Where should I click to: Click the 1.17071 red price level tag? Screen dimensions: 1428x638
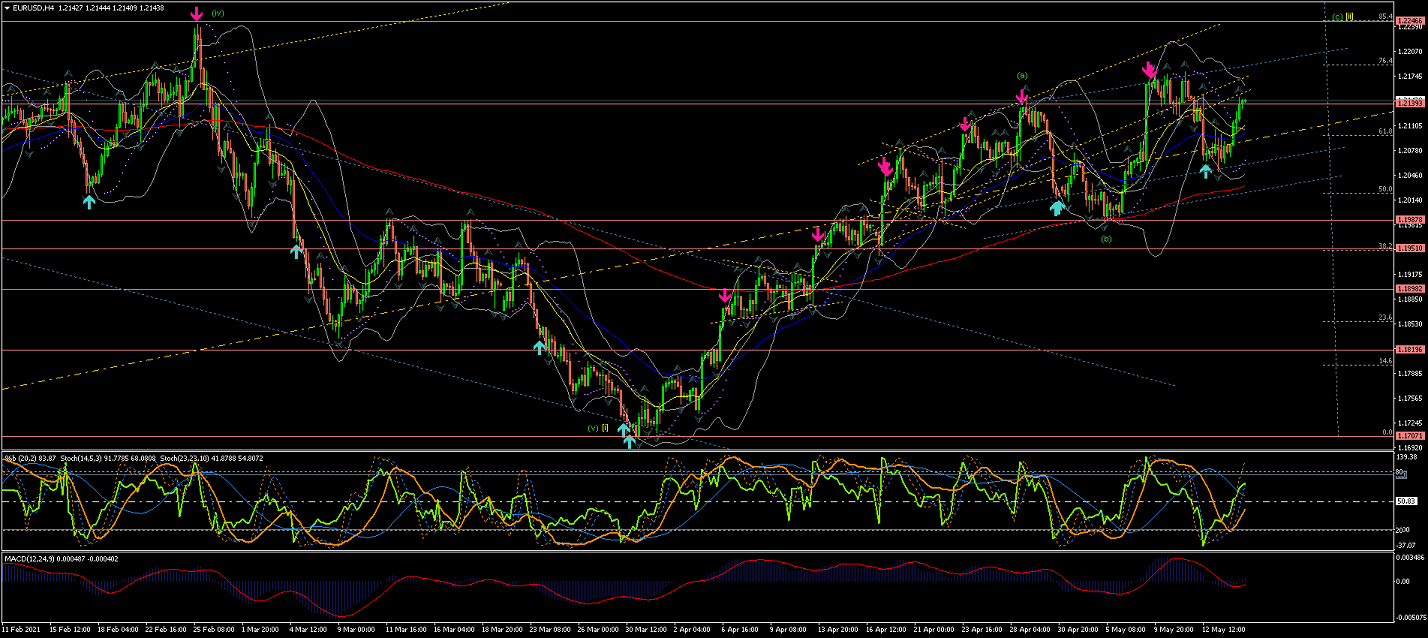[x=1411, y=436]
